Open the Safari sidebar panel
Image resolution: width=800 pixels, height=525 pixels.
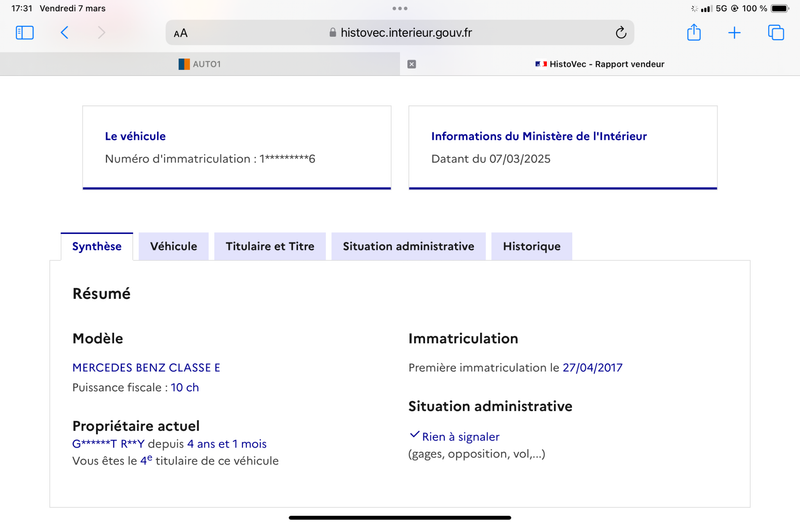point(24,33)
